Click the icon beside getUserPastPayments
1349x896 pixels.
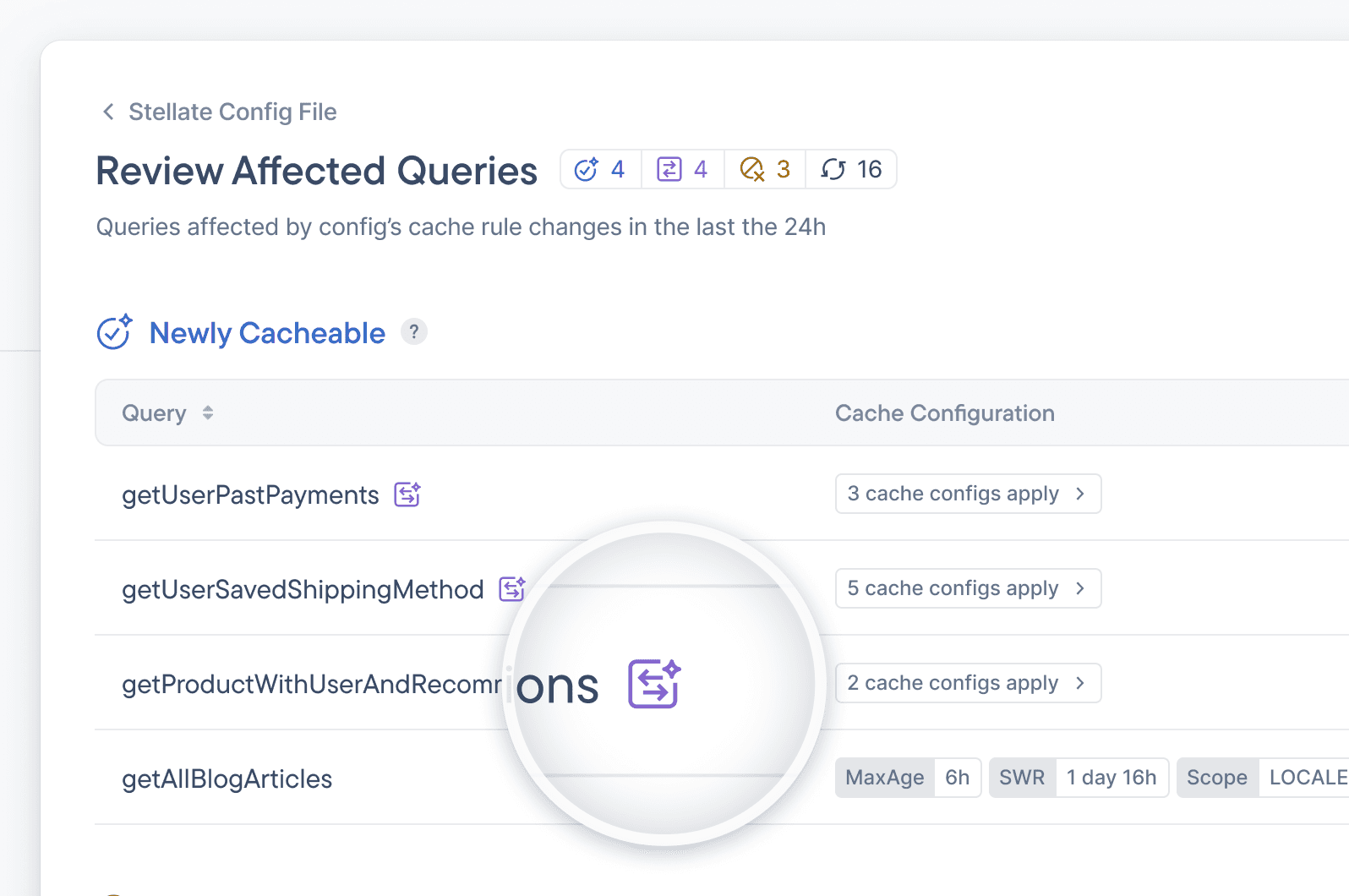(407, 494)
